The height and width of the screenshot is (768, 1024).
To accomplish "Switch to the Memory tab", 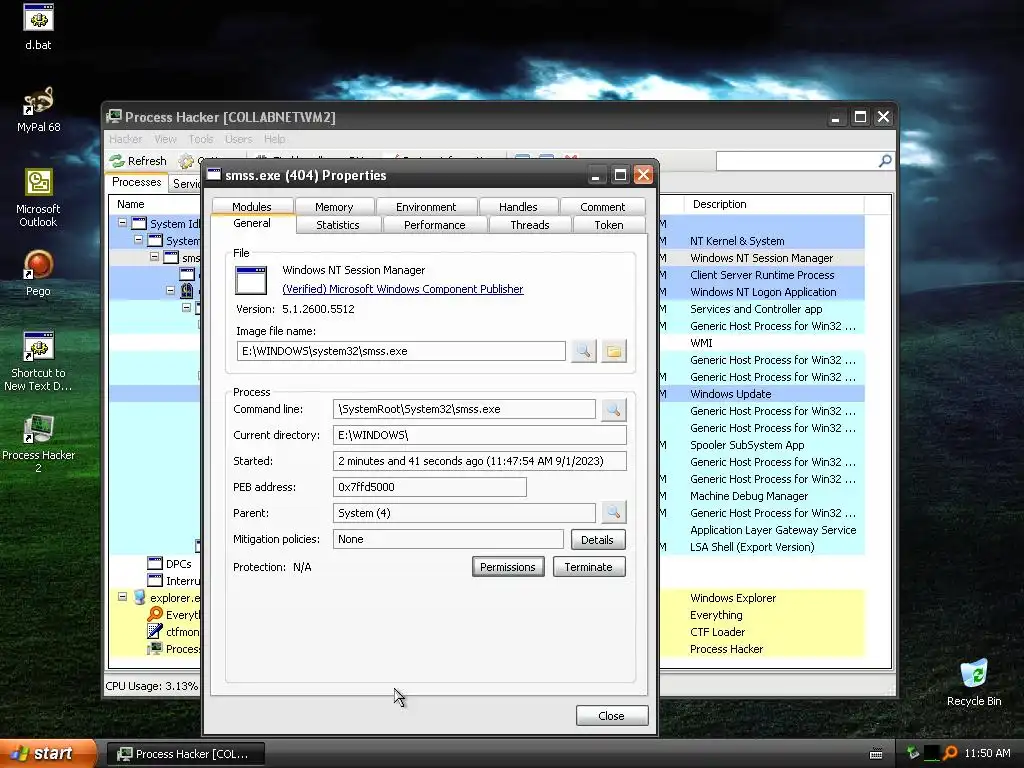I will 334,206.
